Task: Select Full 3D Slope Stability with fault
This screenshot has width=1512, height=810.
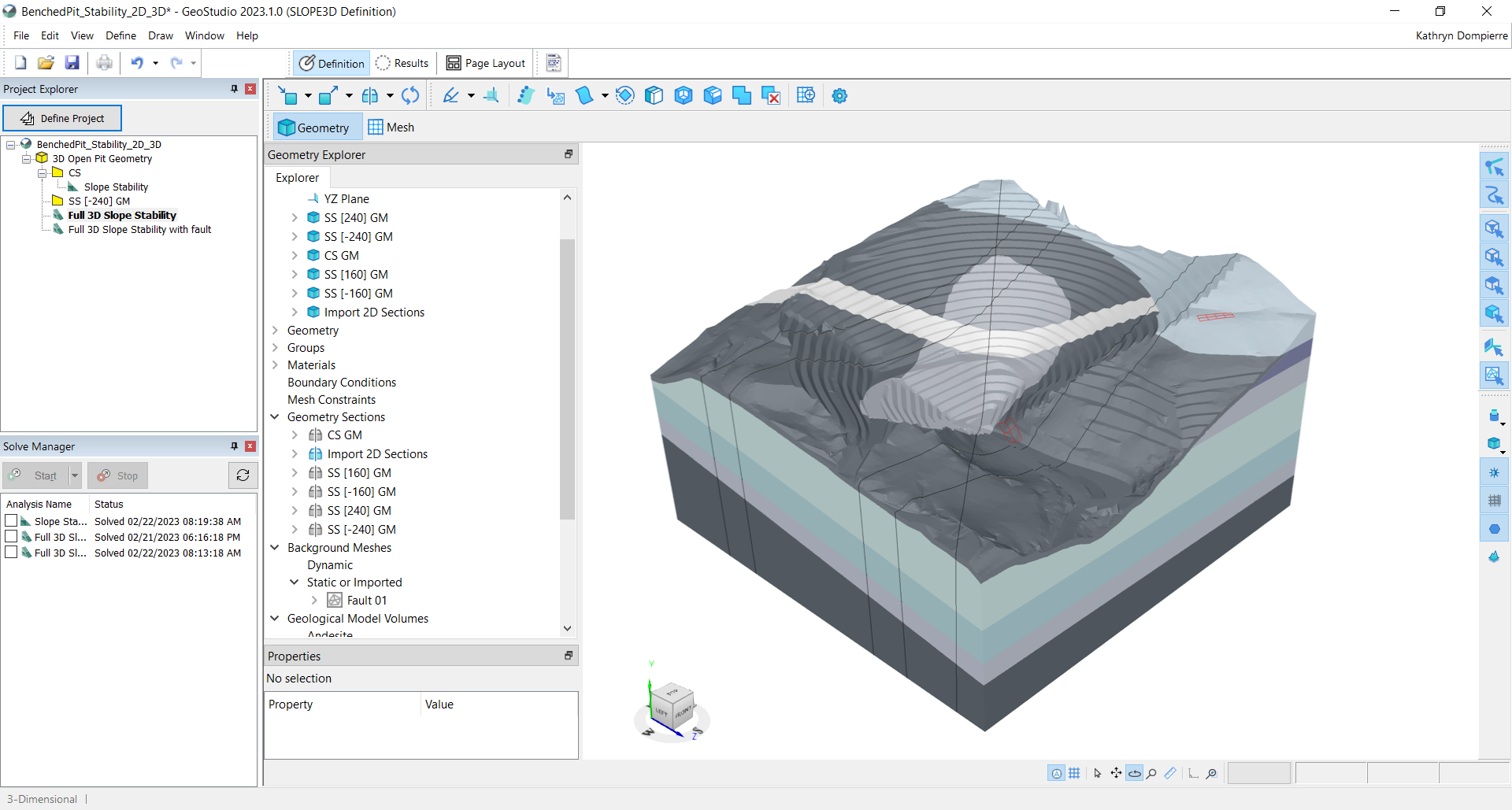Action: [139, 230]
